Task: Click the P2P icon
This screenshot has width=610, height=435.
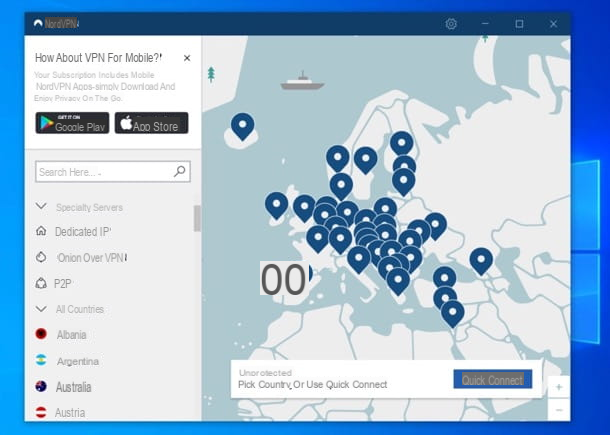Action: tap(41, 283)
